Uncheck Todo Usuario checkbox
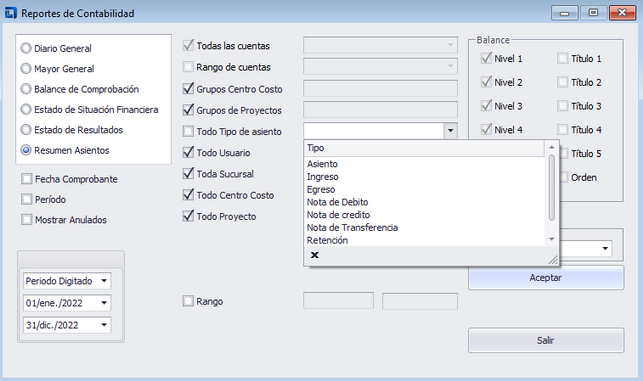The width and height of the screenshot is (643, 381). click(188, 153)
